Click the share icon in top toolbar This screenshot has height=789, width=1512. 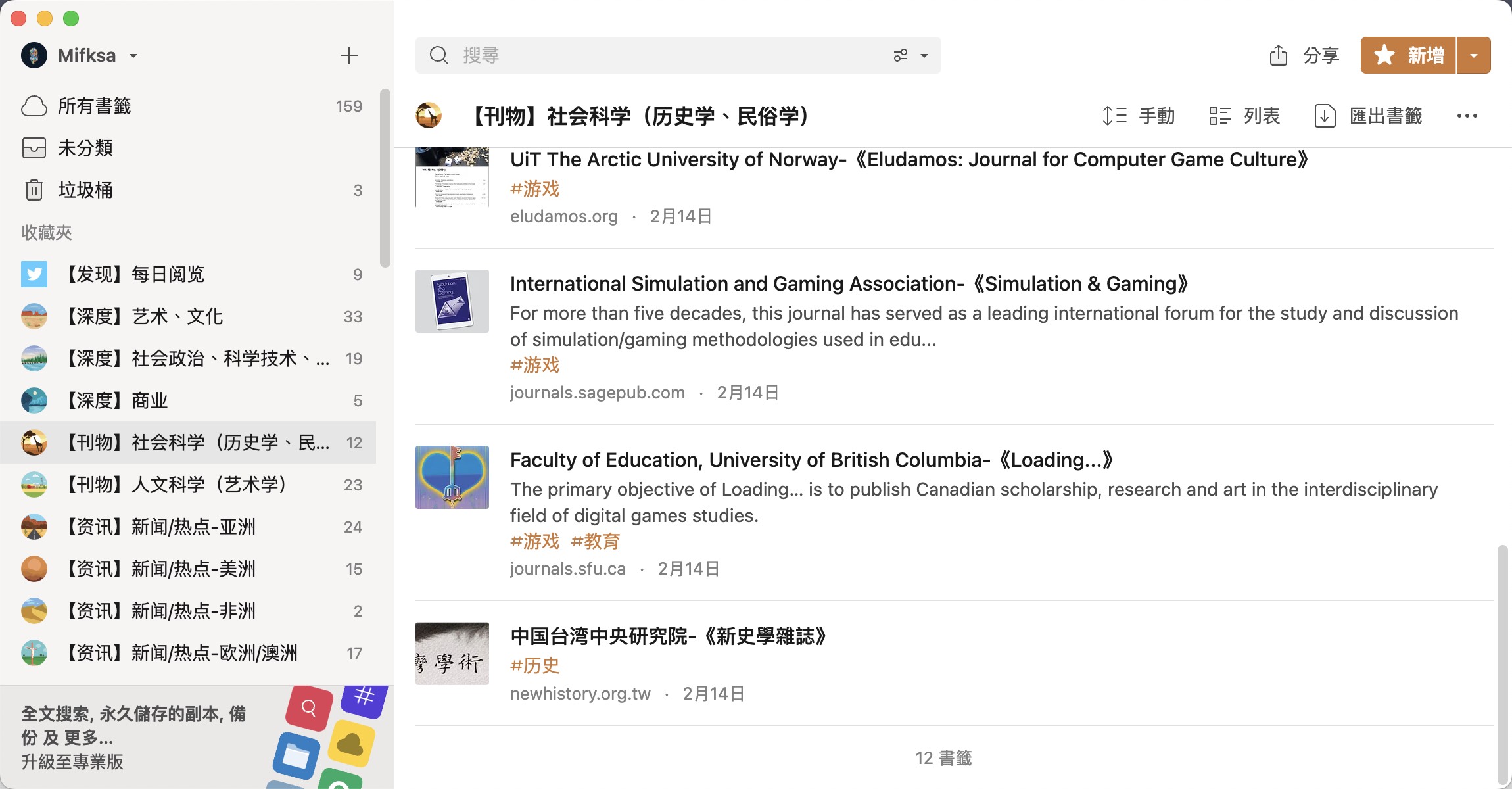coord(1278,55)
